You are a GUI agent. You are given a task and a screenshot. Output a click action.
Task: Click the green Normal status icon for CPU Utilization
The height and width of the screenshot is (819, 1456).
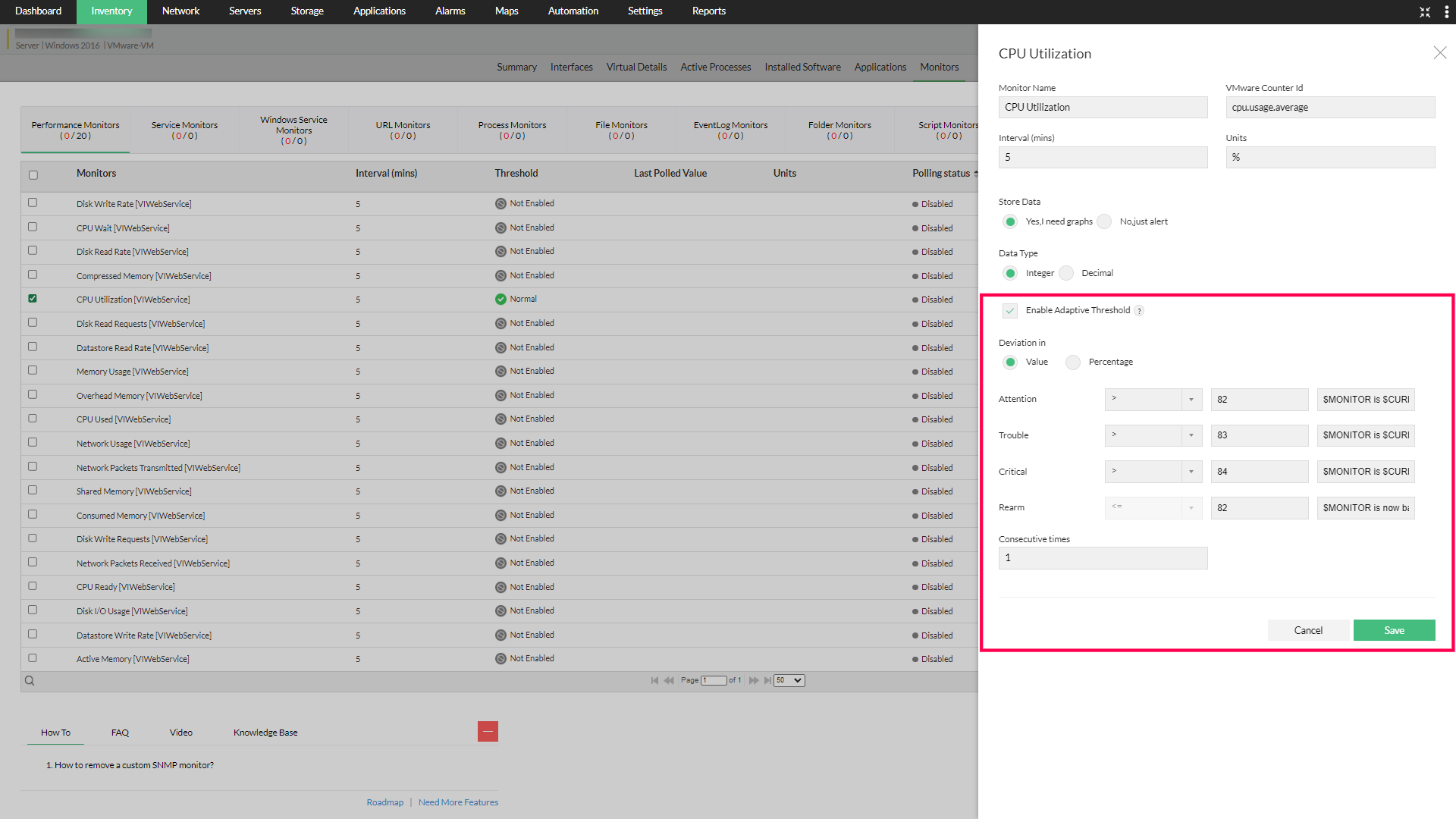(x=500, y=300)
